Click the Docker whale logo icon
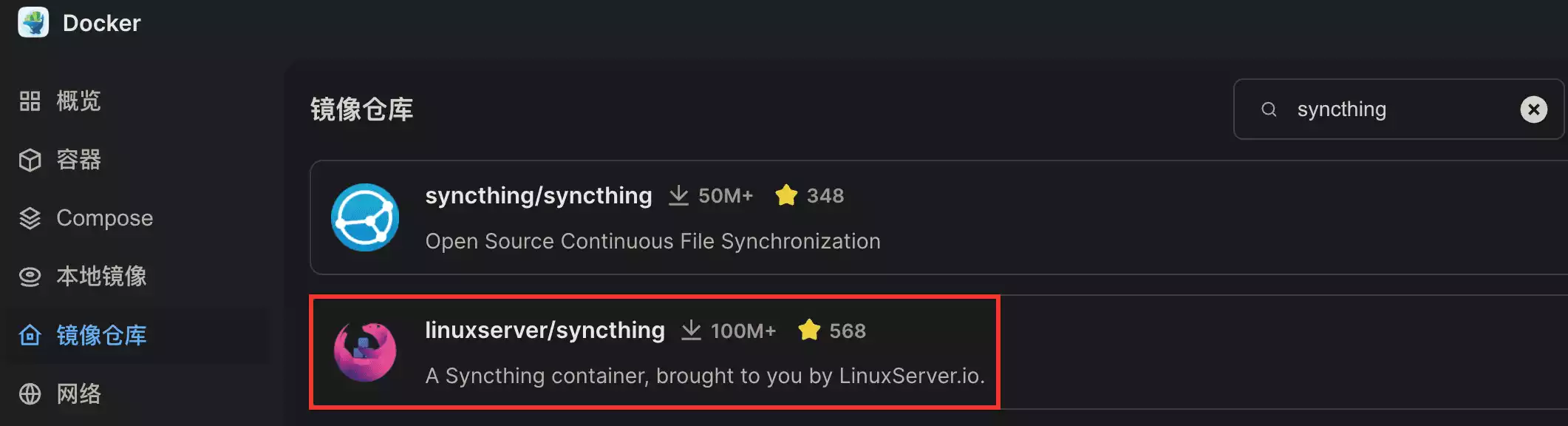 point(33,22)
